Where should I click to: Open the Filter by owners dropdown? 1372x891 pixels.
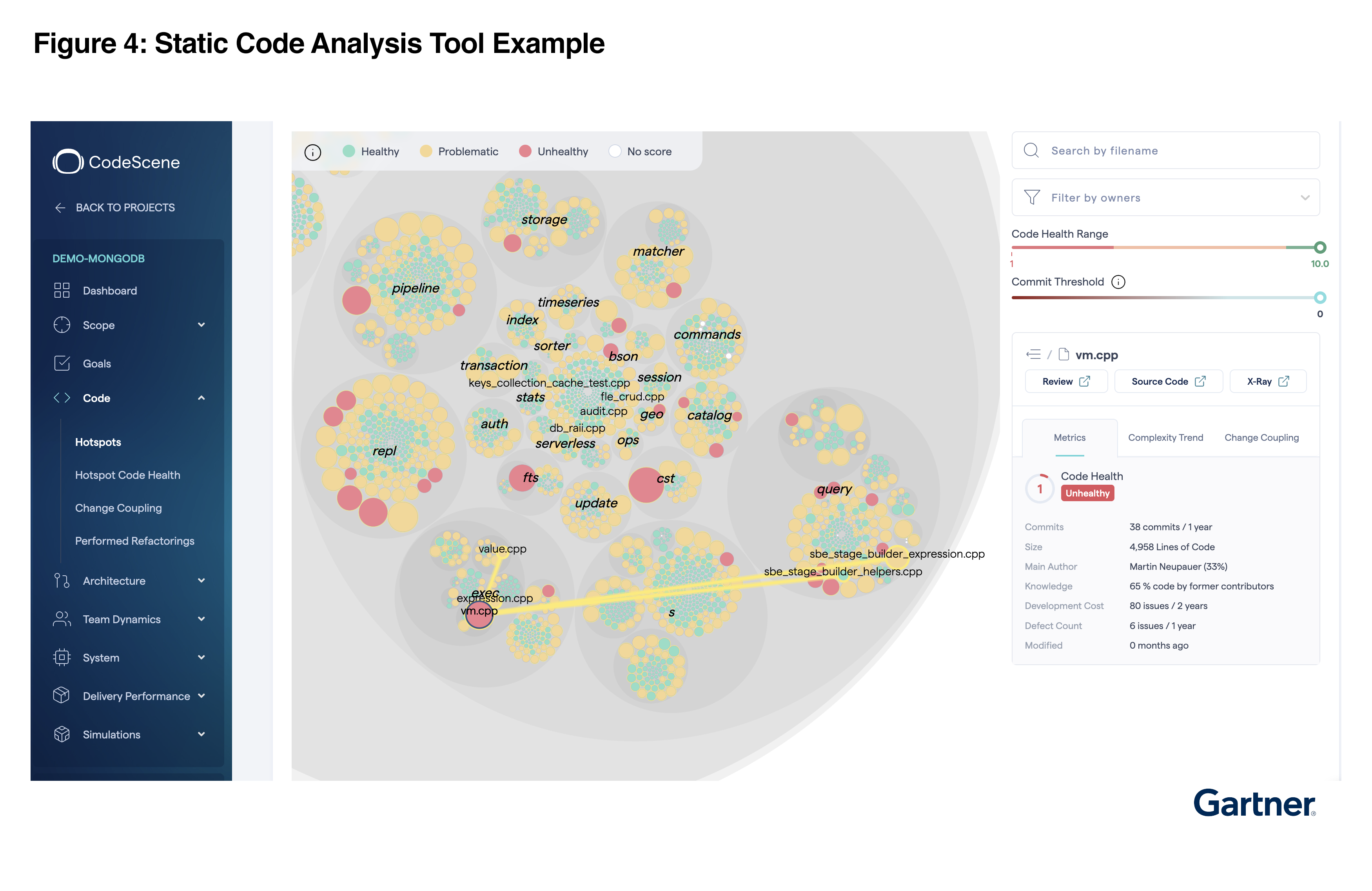coord(1165,198)
